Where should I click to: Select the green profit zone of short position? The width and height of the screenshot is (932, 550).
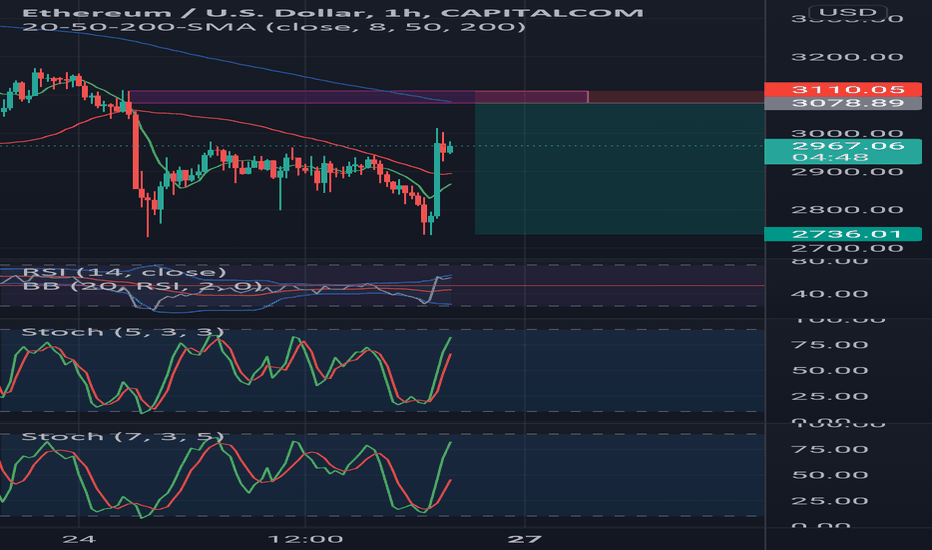click(619, 169)
